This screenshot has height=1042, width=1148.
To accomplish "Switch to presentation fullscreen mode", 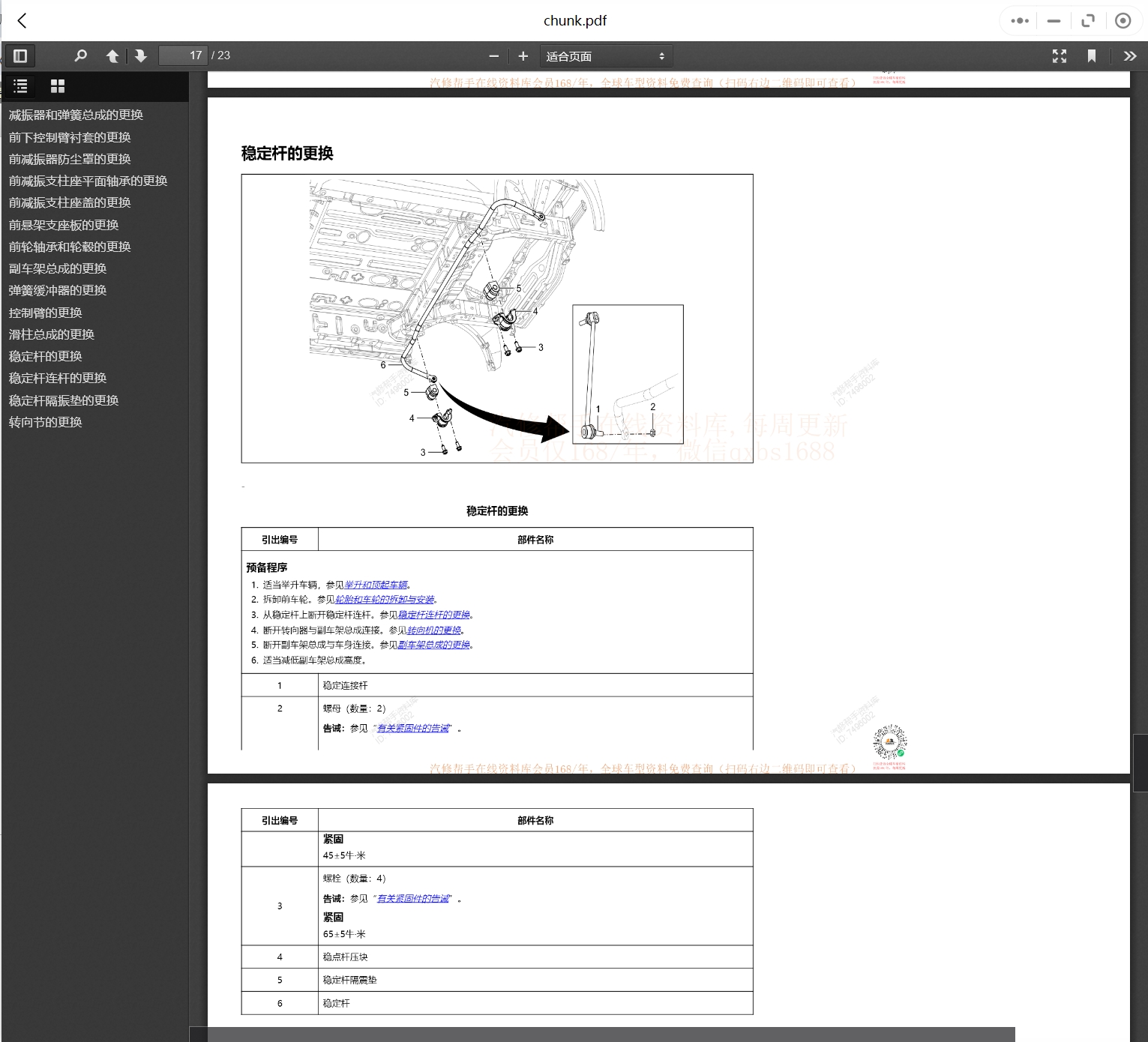I will point(1059,56).
